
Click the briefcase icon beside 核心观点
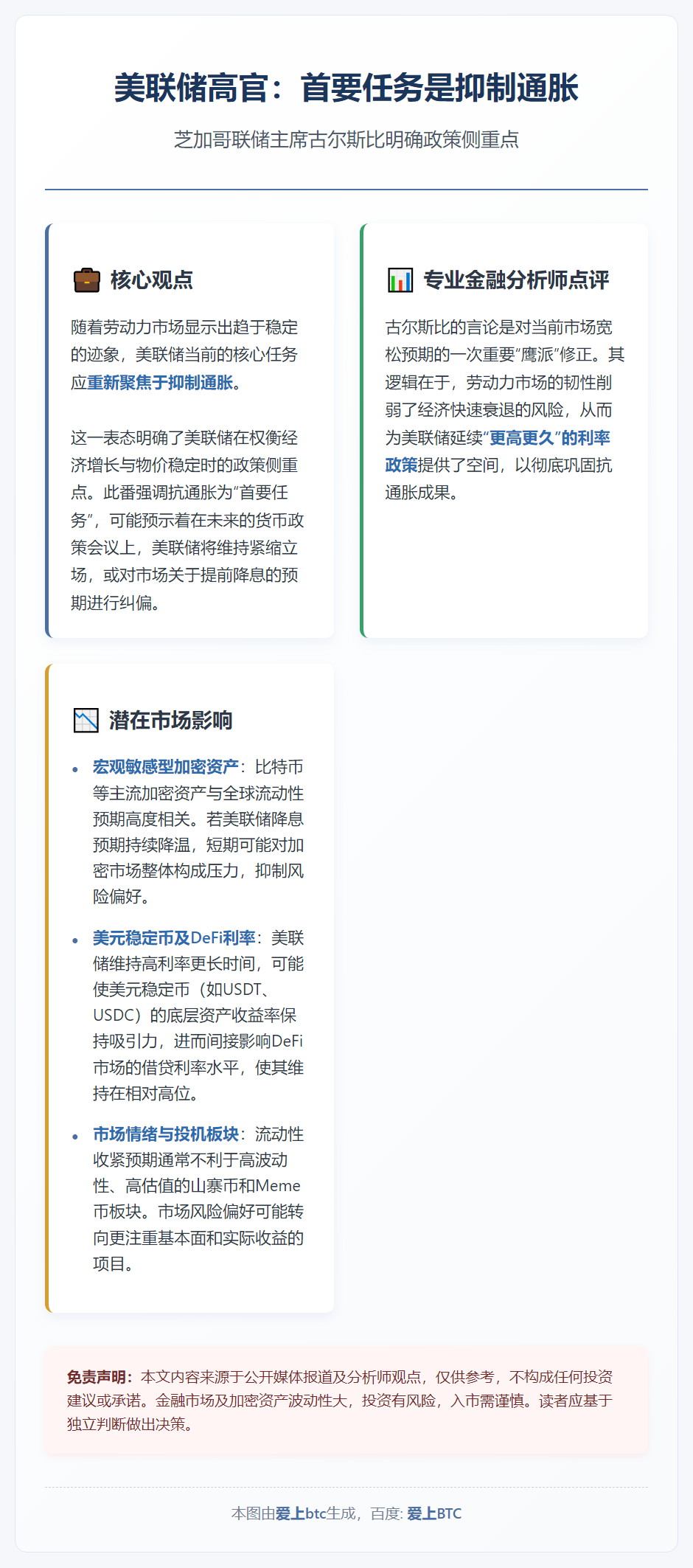86,280
